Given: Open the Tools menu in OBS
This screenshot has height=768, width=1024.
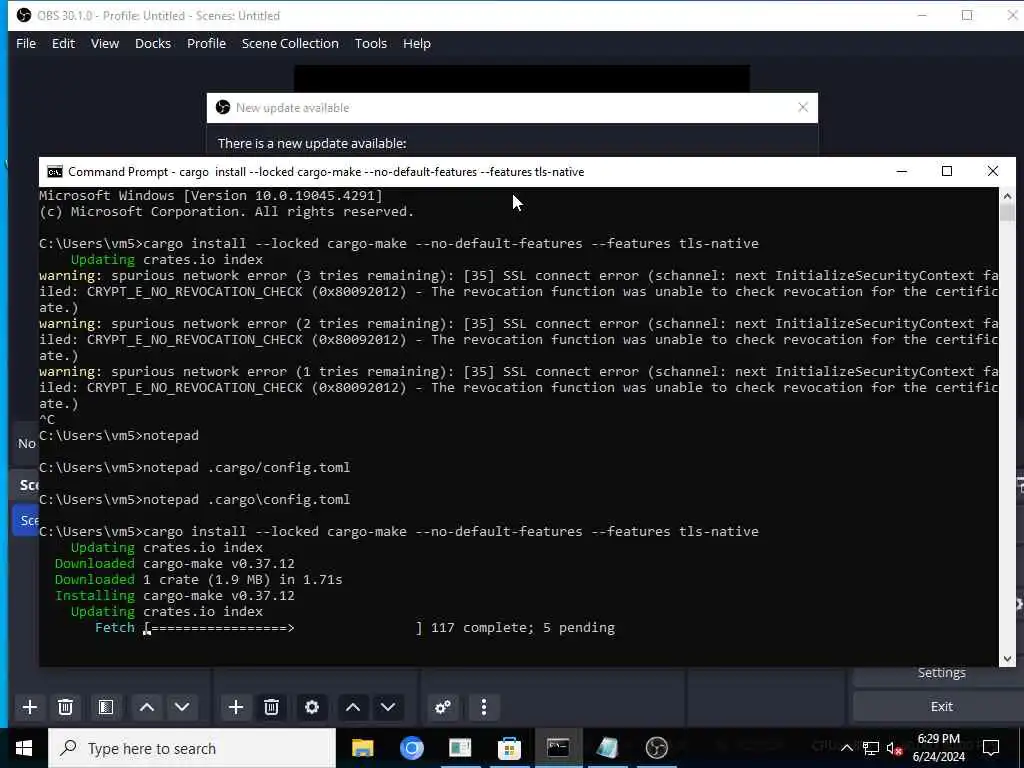Looking at the screenshot, I should point(370,43).
